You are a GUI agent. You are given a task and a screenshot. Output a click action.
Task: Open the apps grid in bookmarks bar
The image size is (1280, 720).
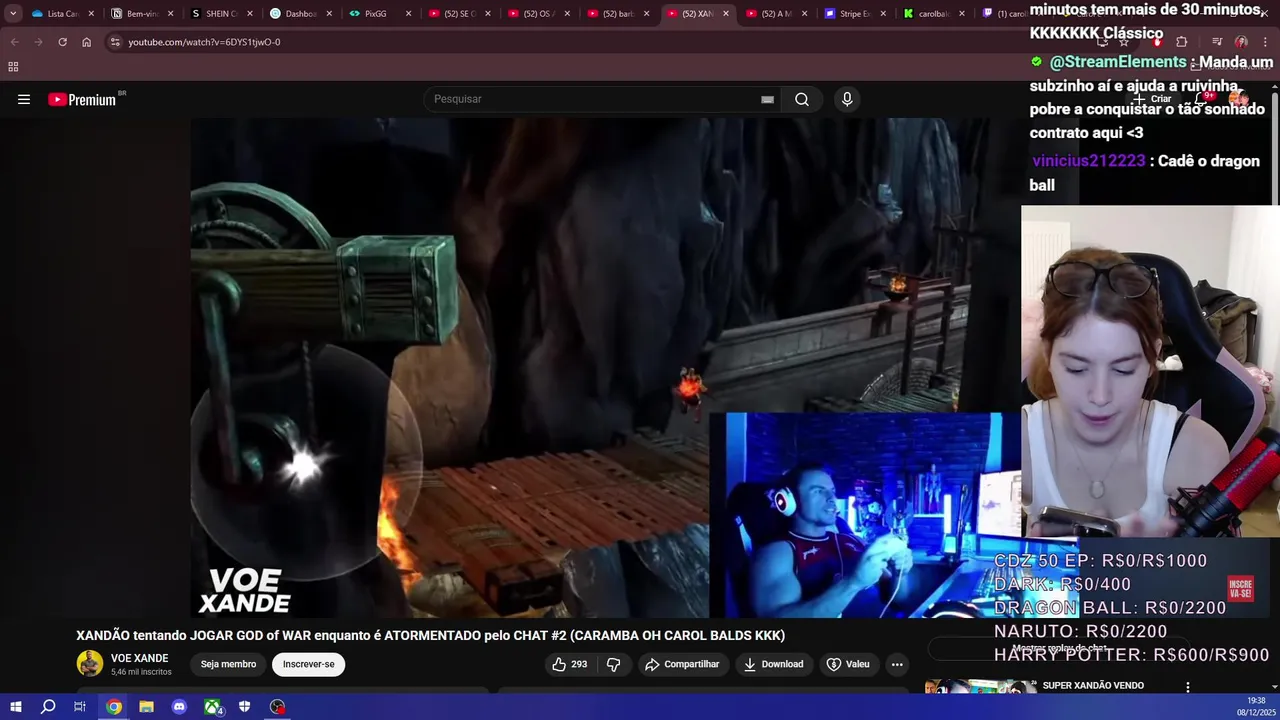[13, 67]
